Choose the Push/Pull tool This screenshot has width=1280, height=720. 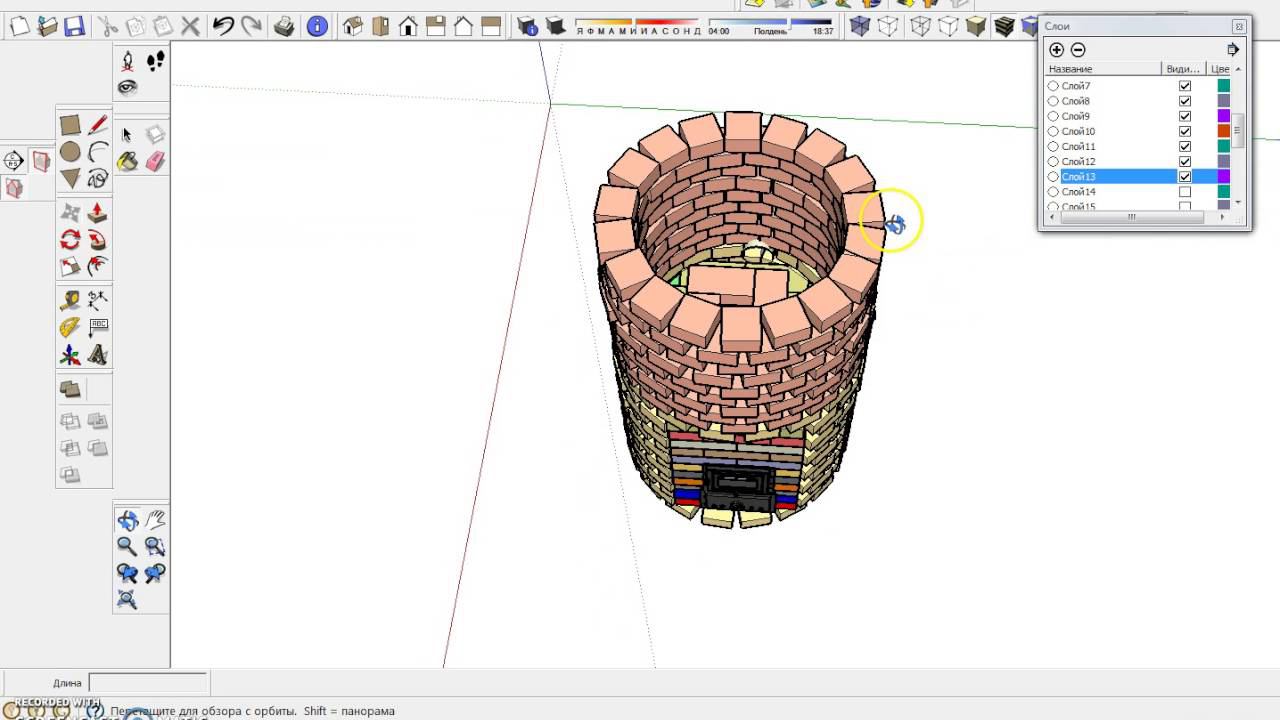[97, 212]
